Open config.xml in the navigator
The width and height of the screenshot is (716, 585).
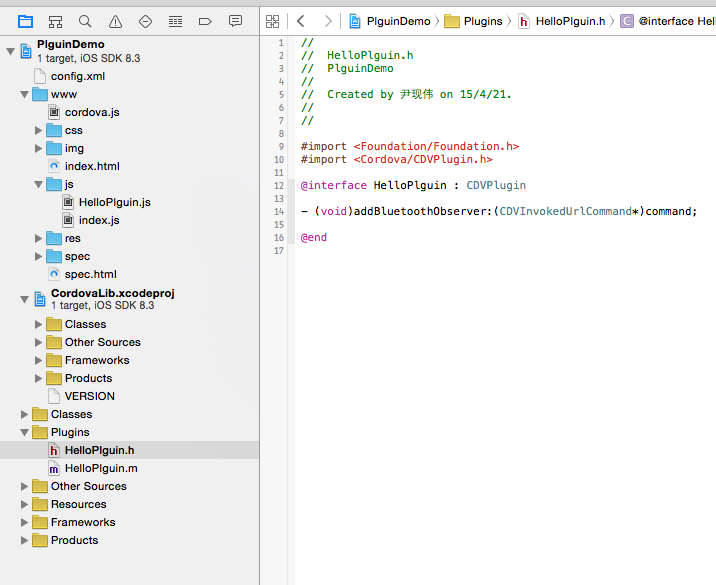(78, 76)
